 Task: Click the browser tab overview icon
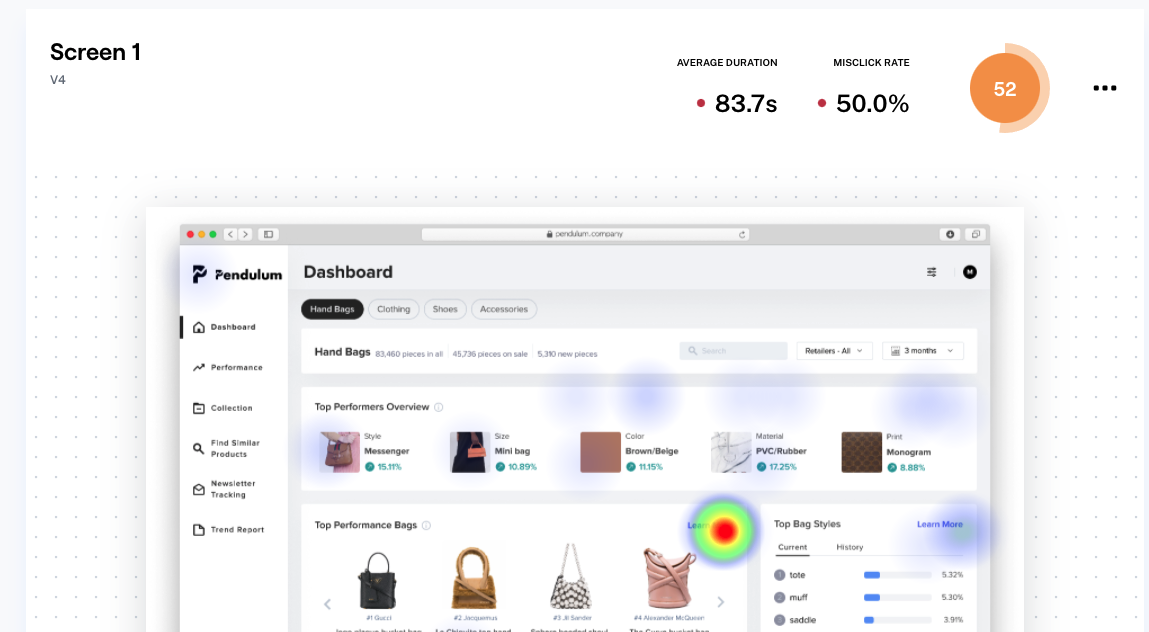click(975, 235)
